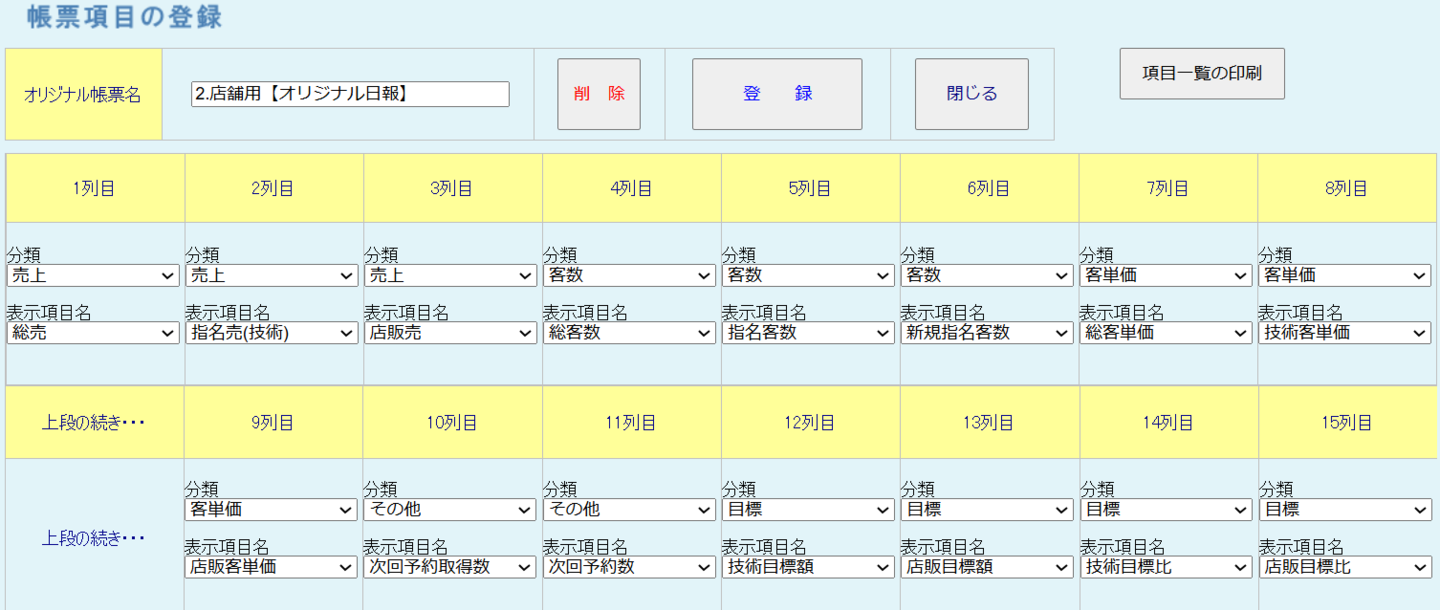
Task: Click the 閉じる close button
Action: [971, 94]
